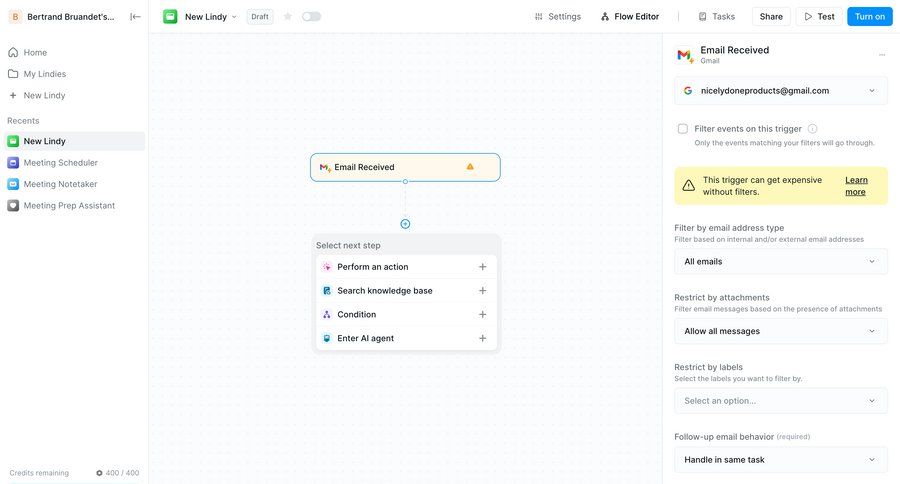Click the Email Received panel title

point(734,50)
